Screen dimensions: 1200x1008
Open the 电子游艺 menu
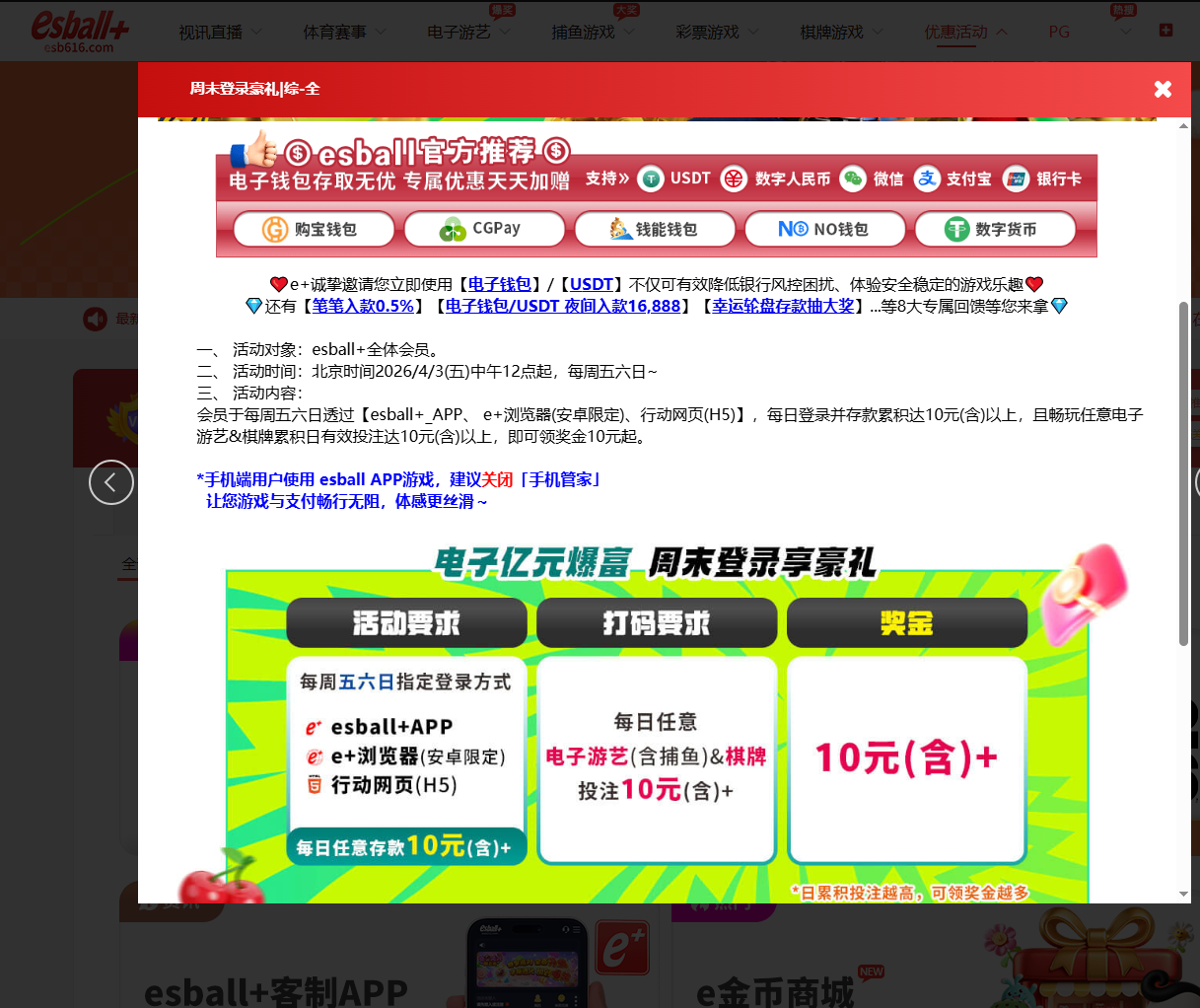(459, 33)
